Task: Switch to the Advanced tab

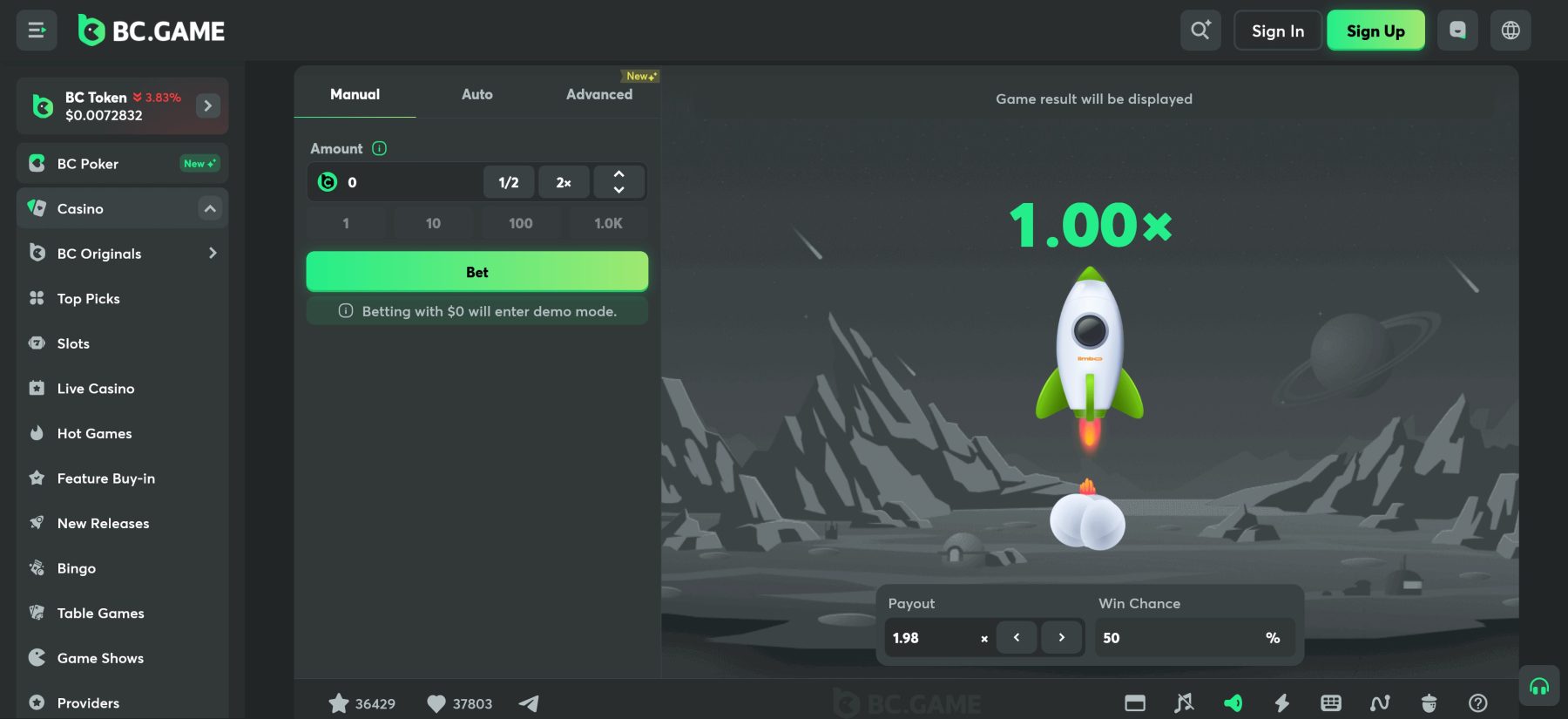Action: (x=599, y=94)
